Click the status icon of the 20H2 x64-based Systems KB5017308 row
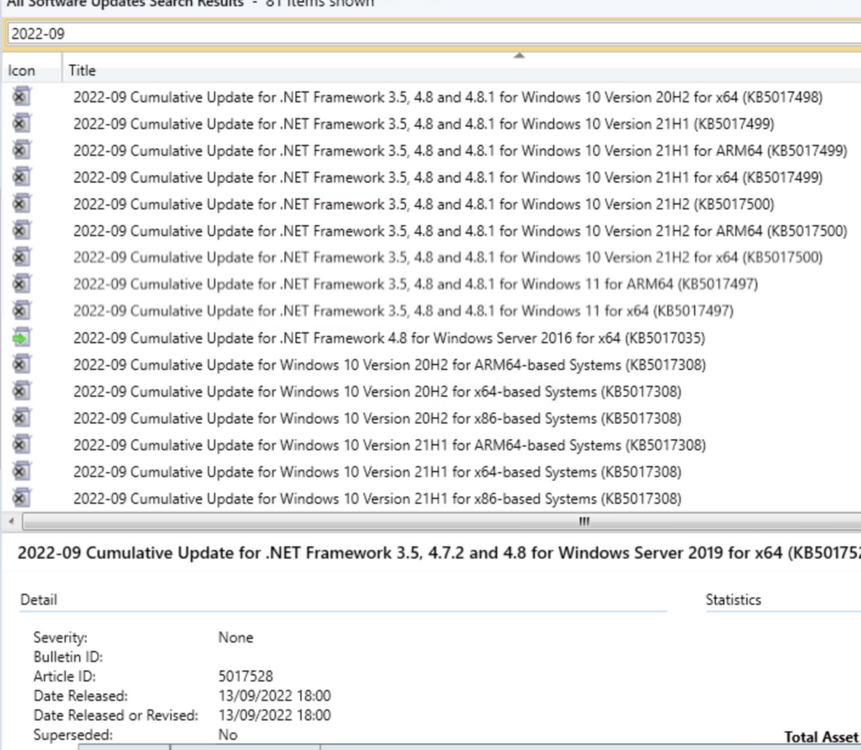 pyautogui.click(x=21, y=391)
